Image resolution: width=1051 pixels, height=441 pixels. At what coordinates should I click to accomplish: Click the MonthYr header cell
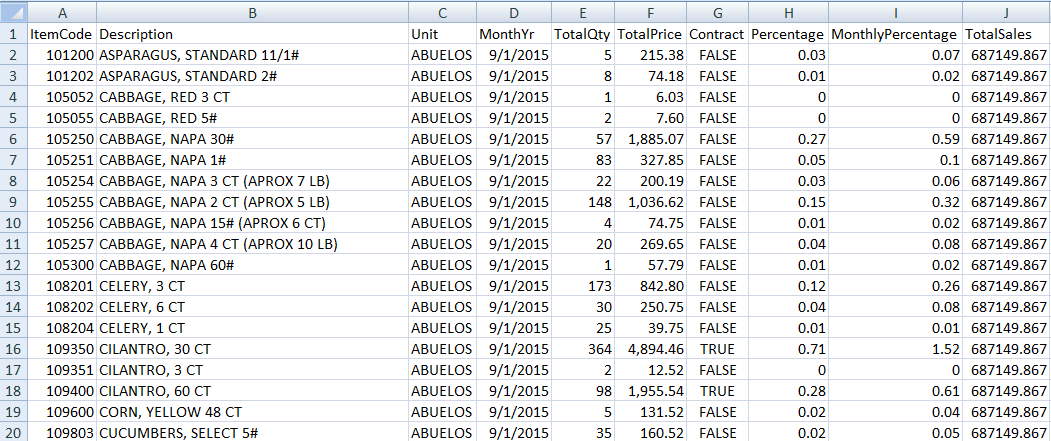tap(514, 34)
